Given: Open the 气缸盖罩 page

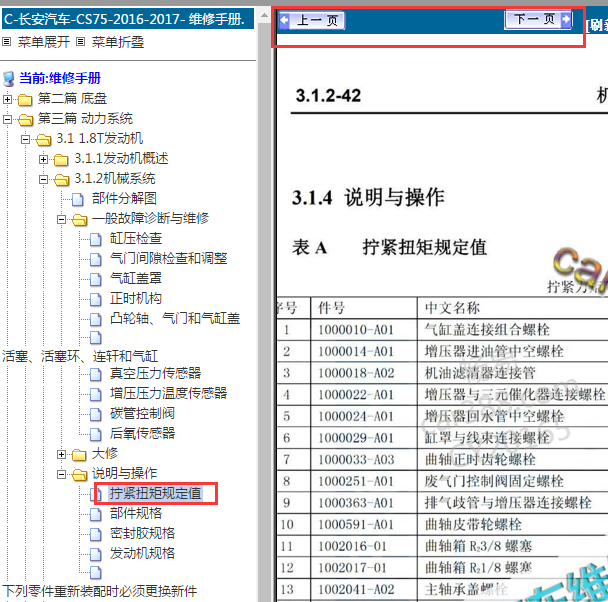Looking at the screenshot, I should click(x=136, y=278).
